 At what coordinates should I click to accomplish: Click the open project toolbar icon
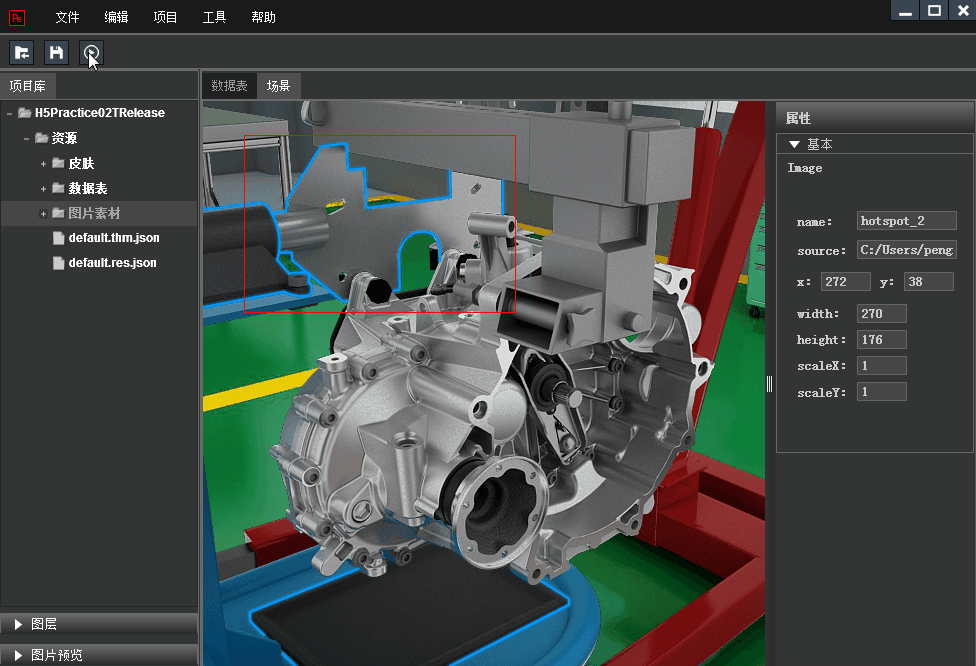click(x=22, y=53)
